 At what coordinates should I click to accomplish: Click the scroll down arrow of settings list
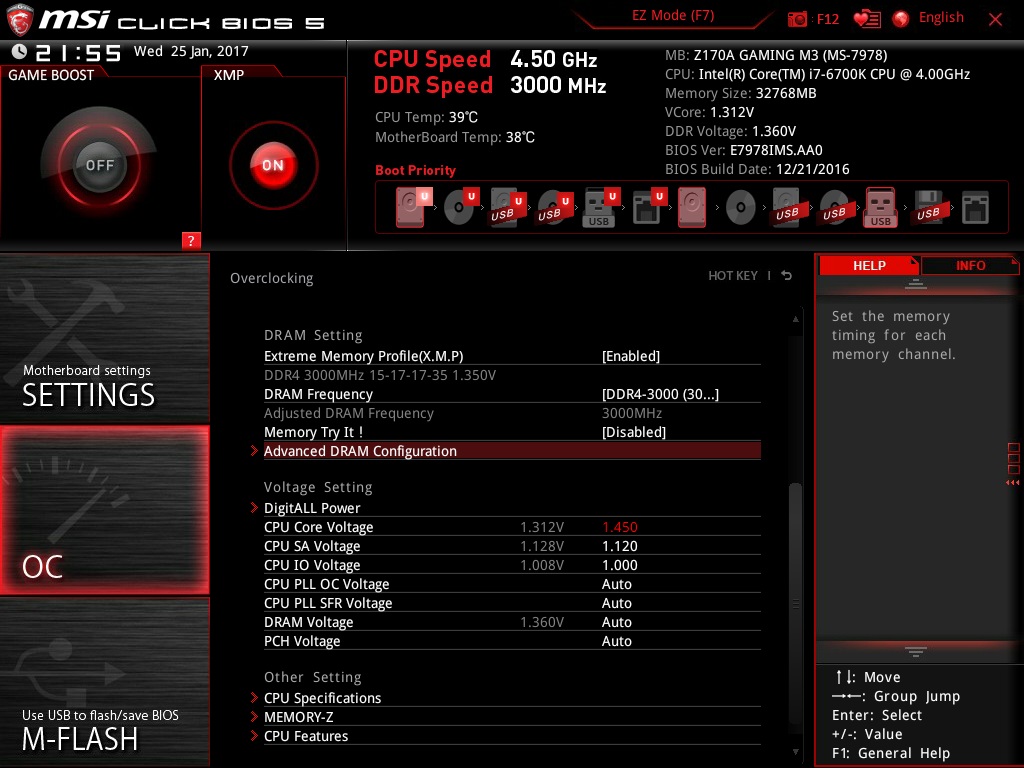[795, 752]
